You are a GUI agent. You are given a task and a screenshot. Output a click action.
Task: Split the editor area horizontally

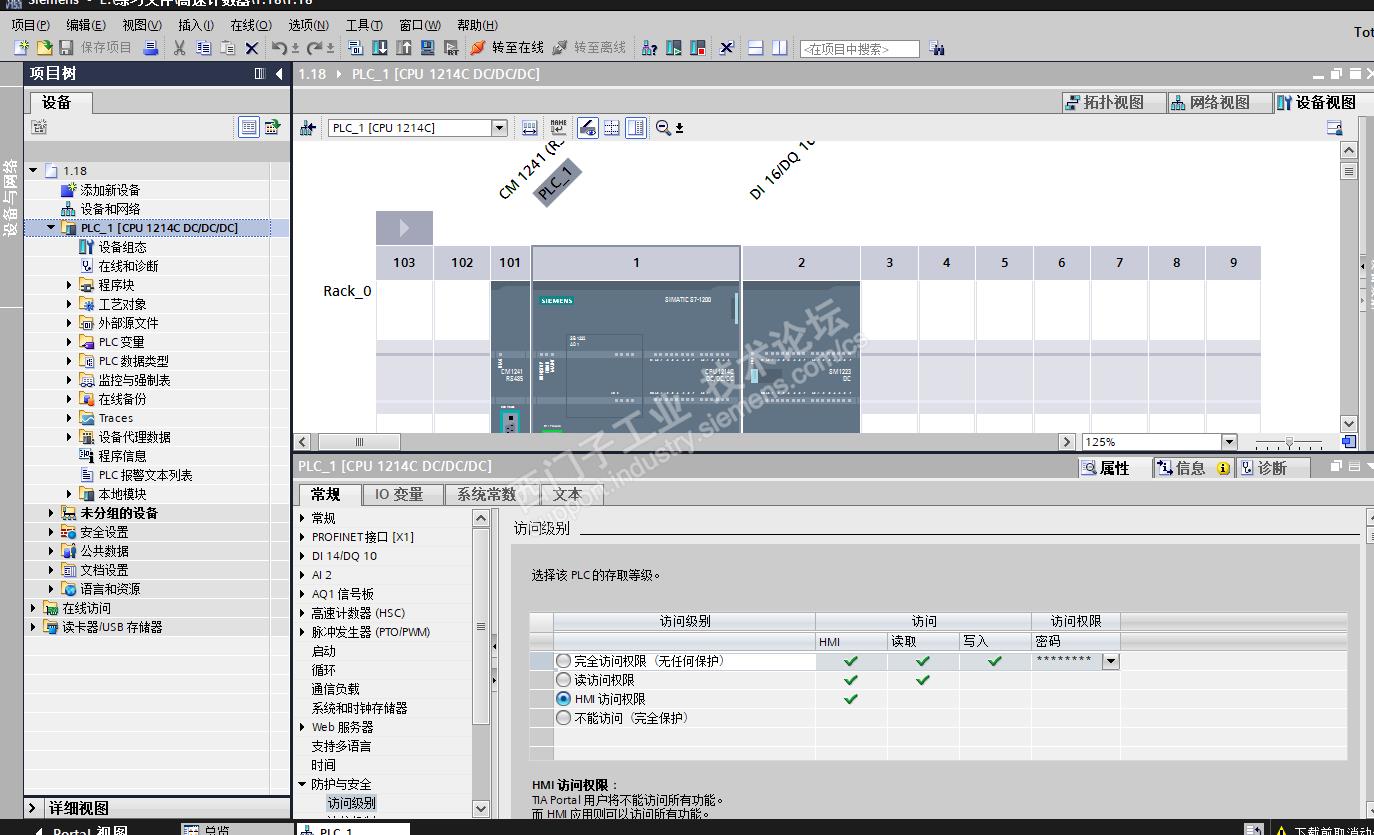(756, 48)
